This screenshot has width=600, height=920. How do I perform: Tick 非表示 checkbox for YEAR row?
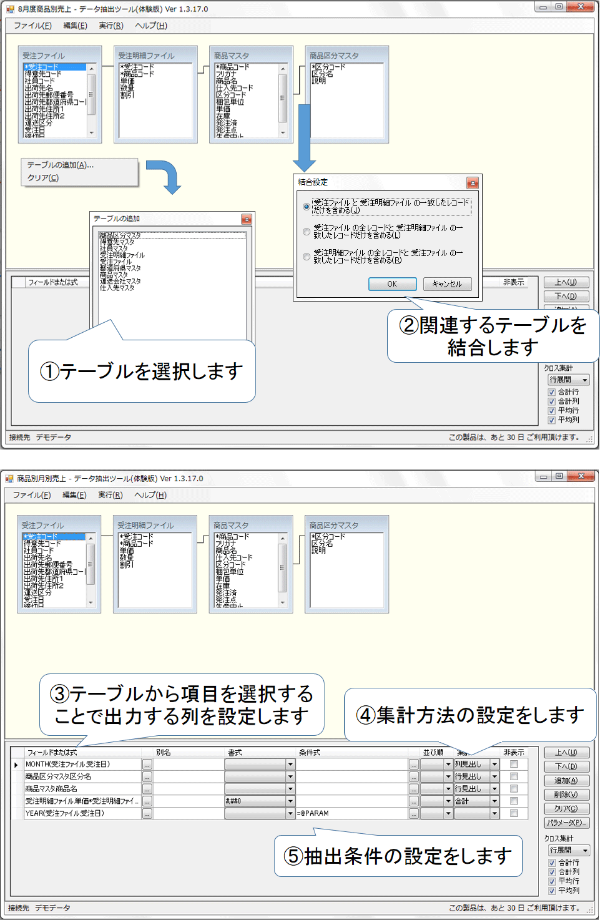(x=514, y=814)
